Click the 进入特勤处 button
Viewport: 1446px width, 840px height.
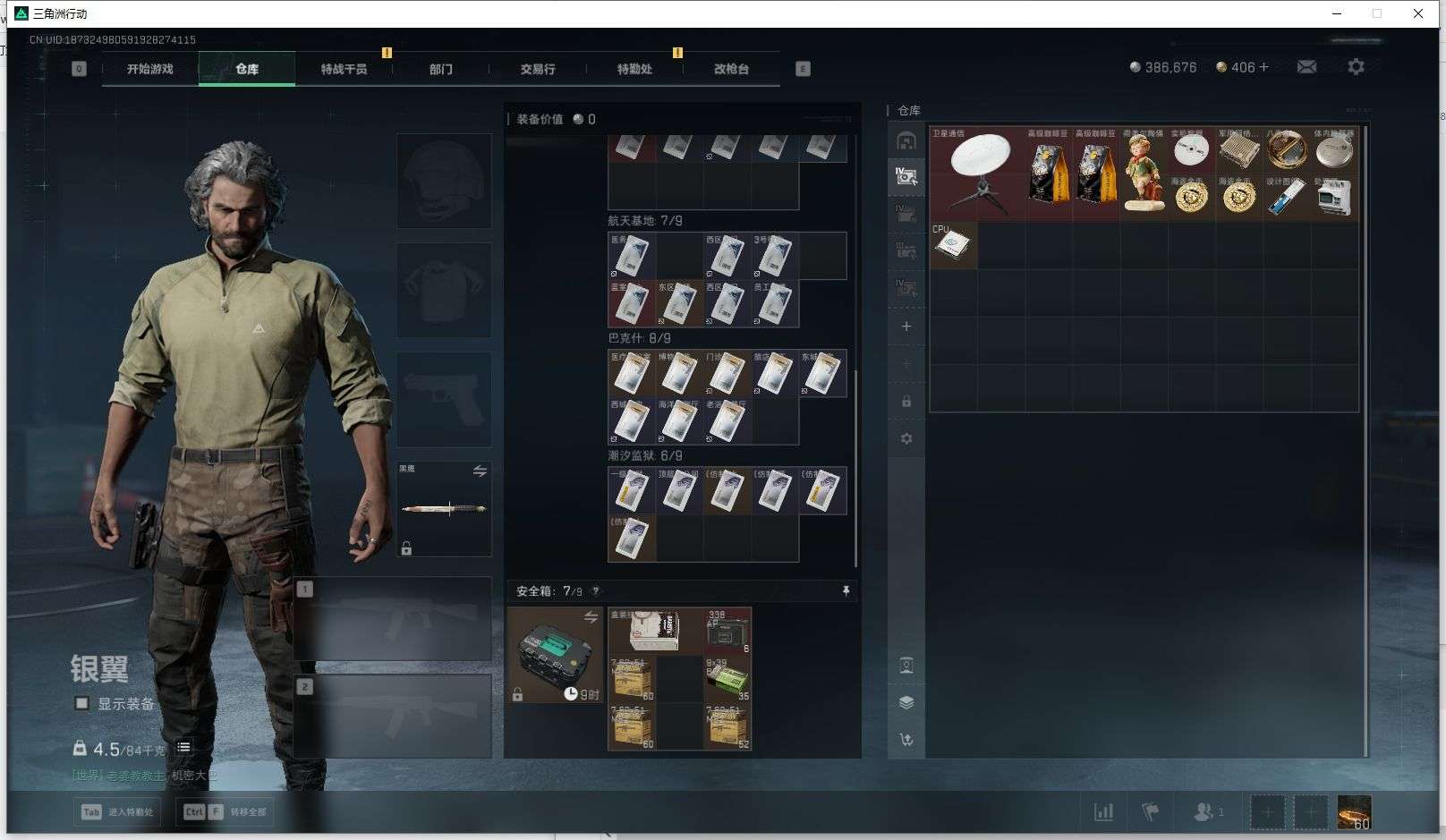(117, 812)
